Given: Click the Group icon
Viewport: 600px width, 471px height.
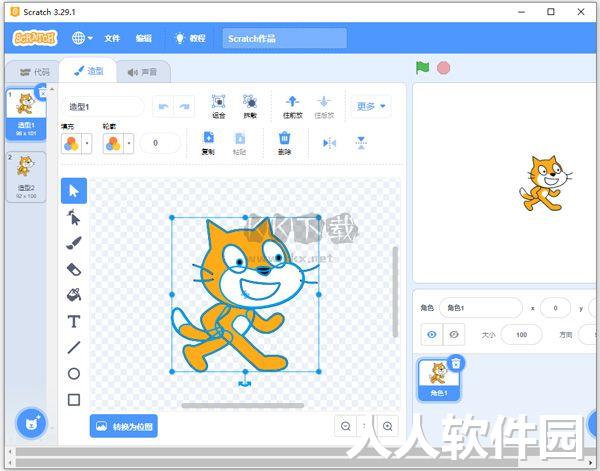Looking at the screenshot, I should 218,106.
